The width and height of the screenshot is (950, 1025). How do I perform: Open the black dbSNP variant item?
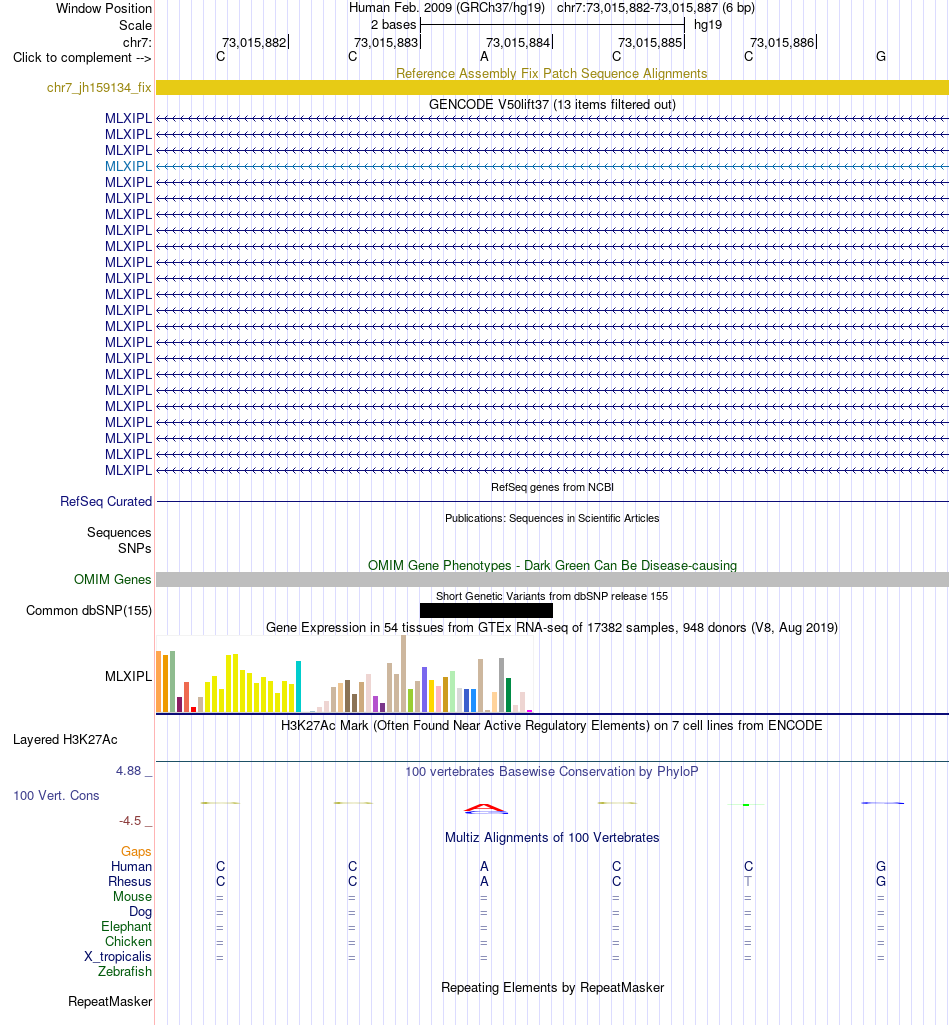pos(486,611)
